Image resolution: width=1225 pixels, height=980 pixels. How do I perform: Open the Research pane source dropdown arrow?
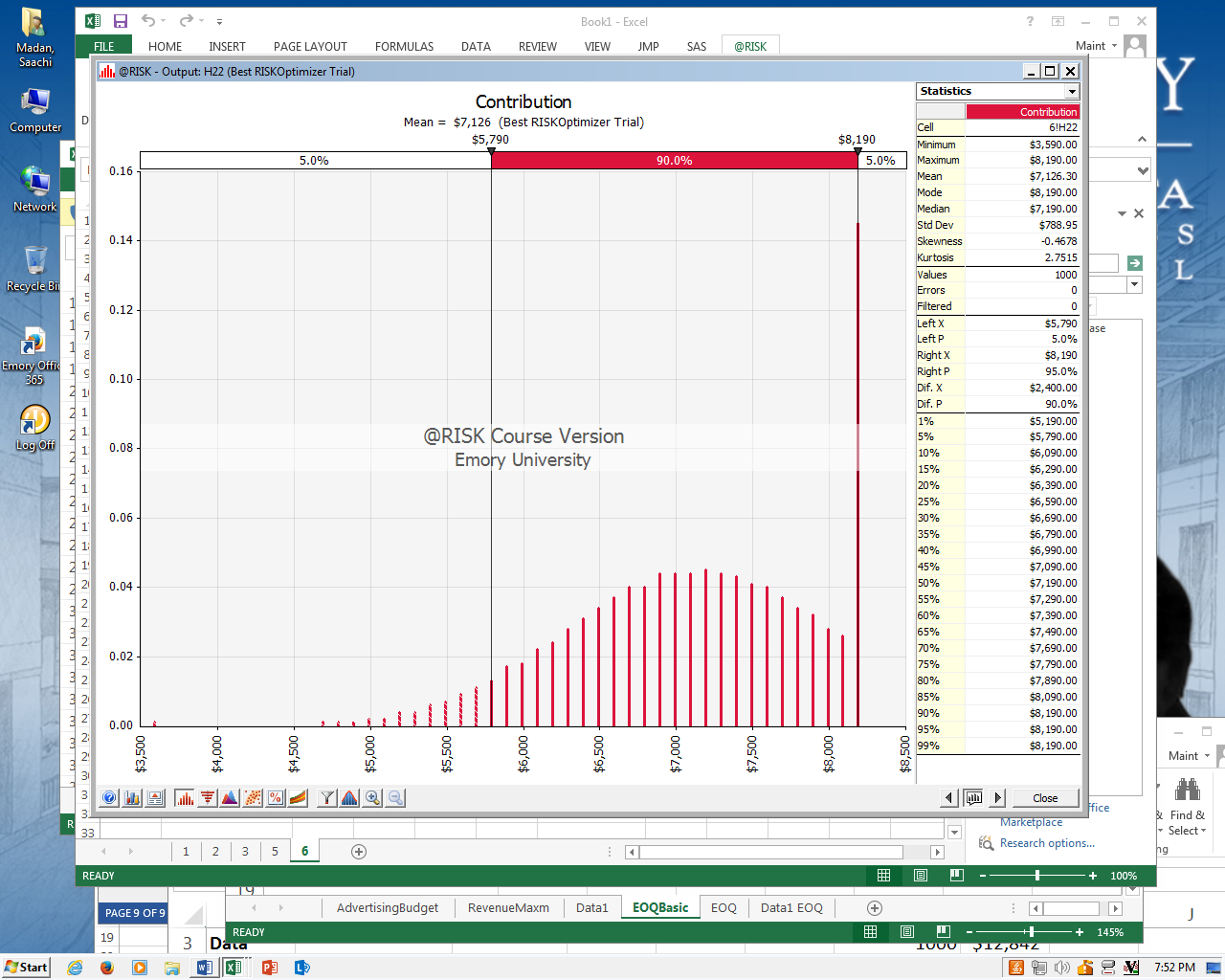[x=1134, y=285]
